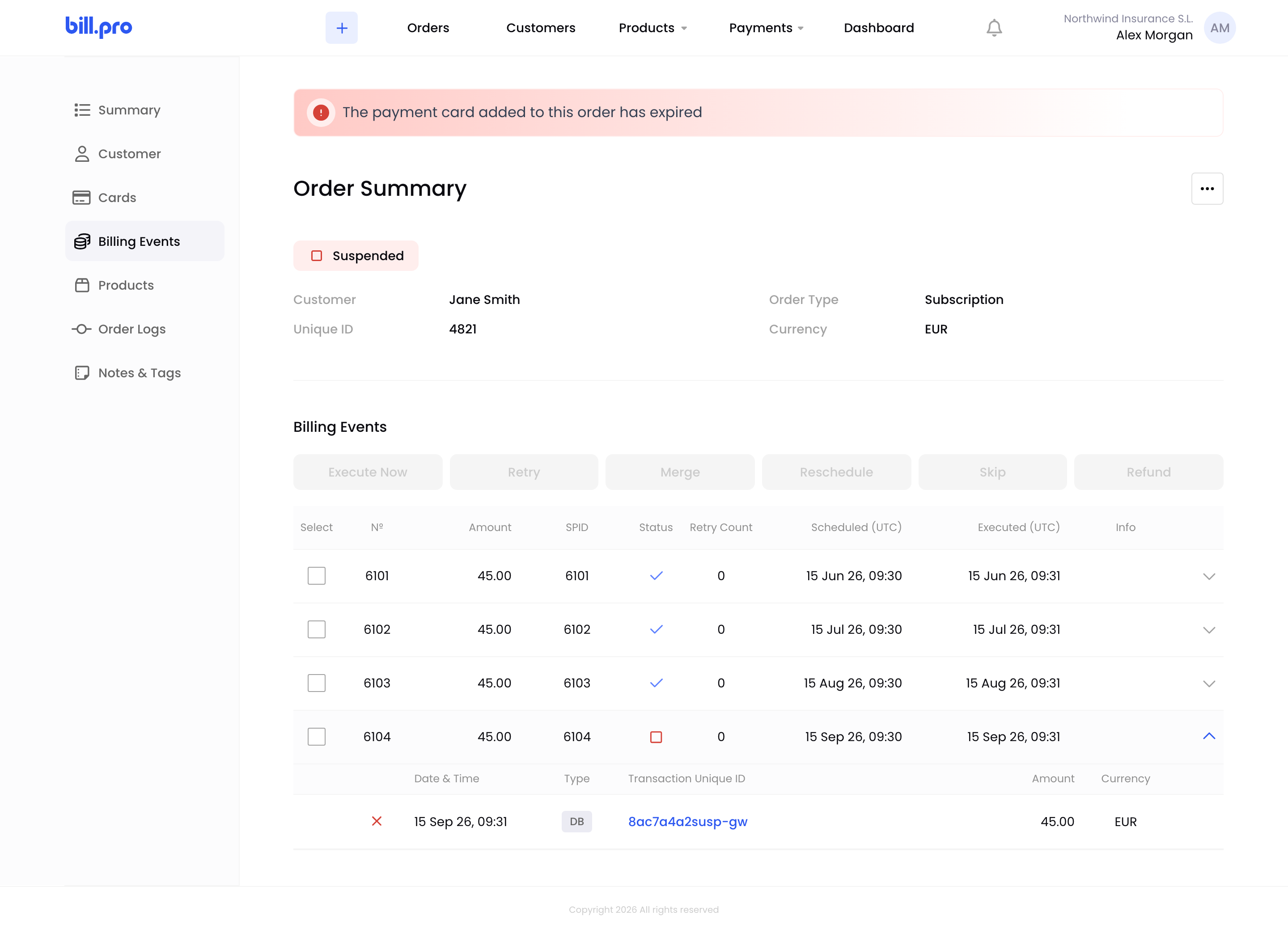1288x928 pixels.
Task: Click the bill.pro logo
Action: point(99,27)
